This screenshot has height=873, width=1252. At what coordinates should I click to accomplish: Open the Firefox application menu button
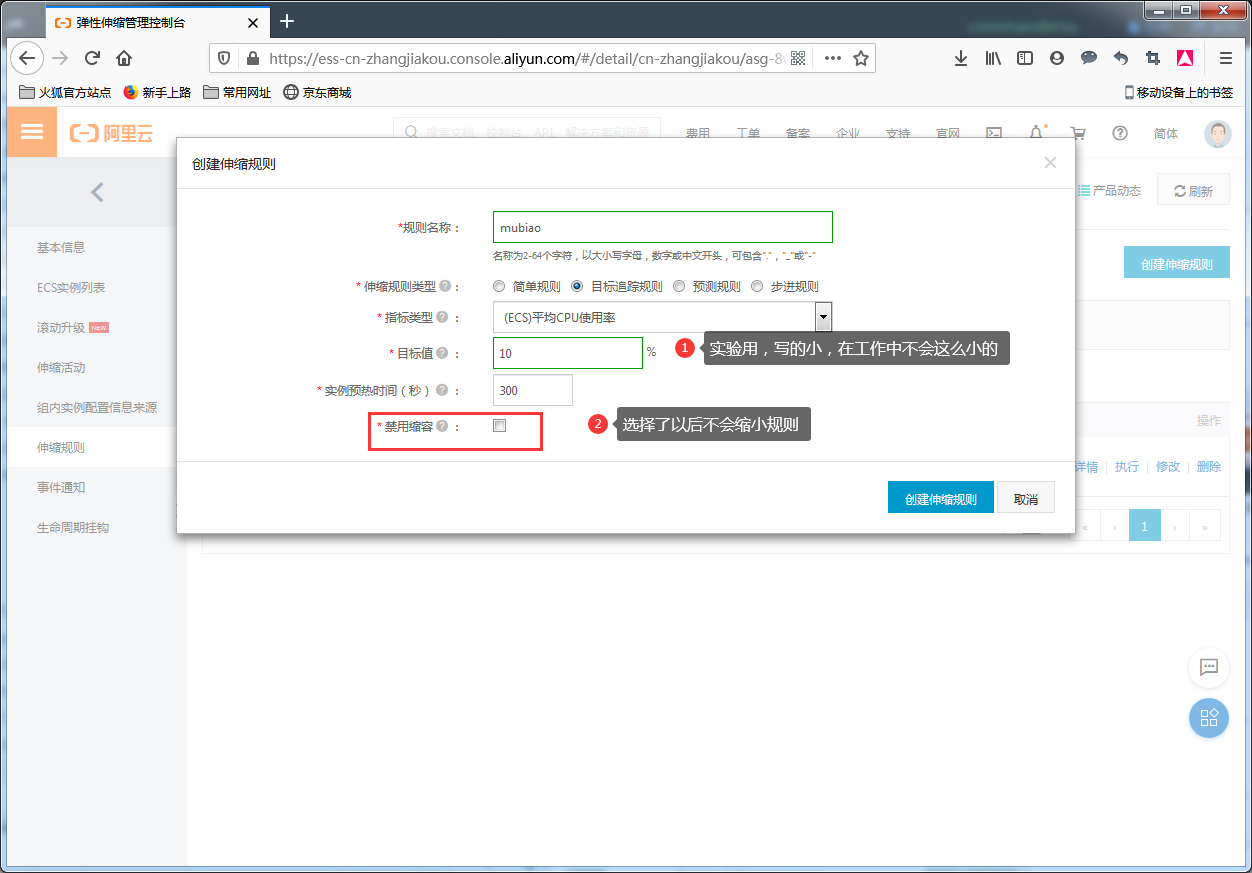pos(1225,58)
